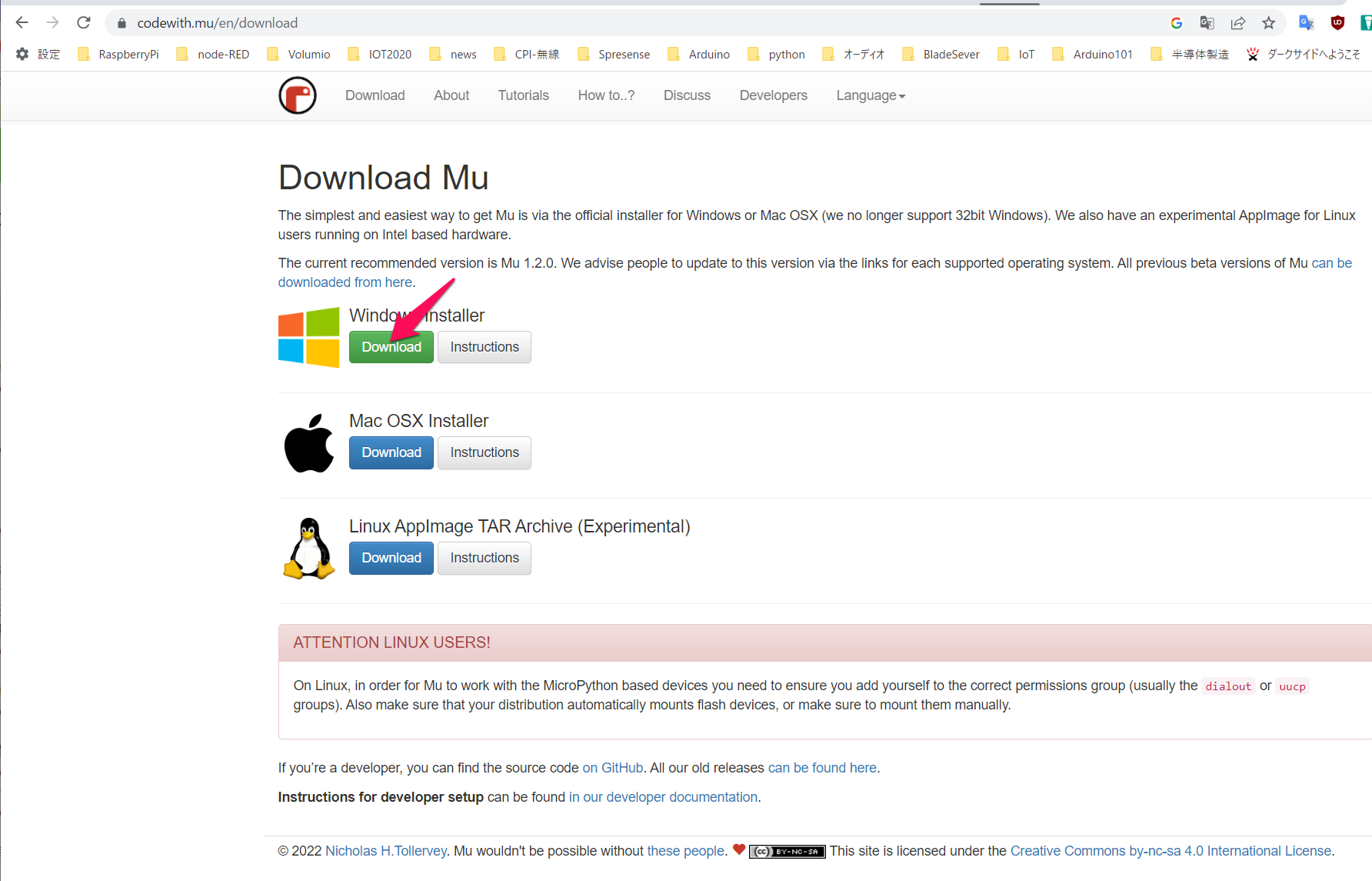The width and height of the screenshot is (1372, 881).
Task: Go back with the browser back arrow
Action: click(x=22, y=23)
